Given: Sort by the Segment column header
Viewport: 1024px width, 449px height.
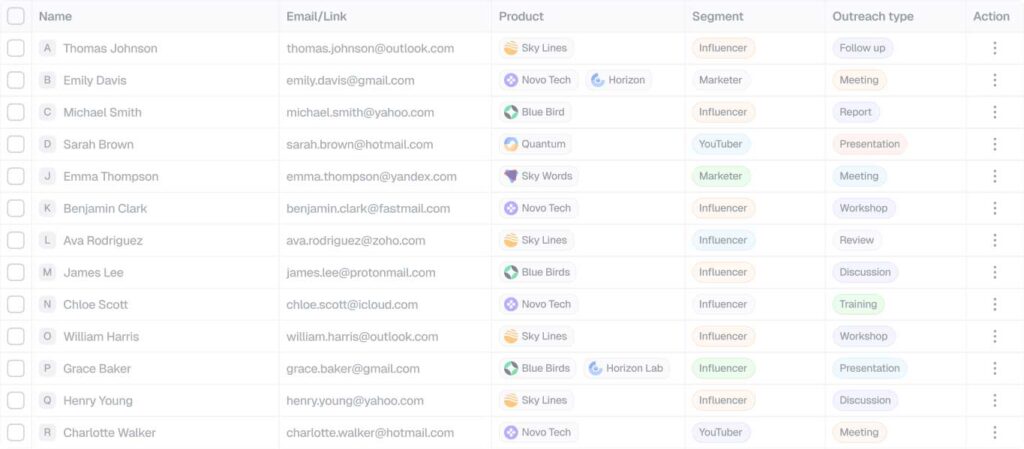Looking at the screenshot, I should coord(716,16).
